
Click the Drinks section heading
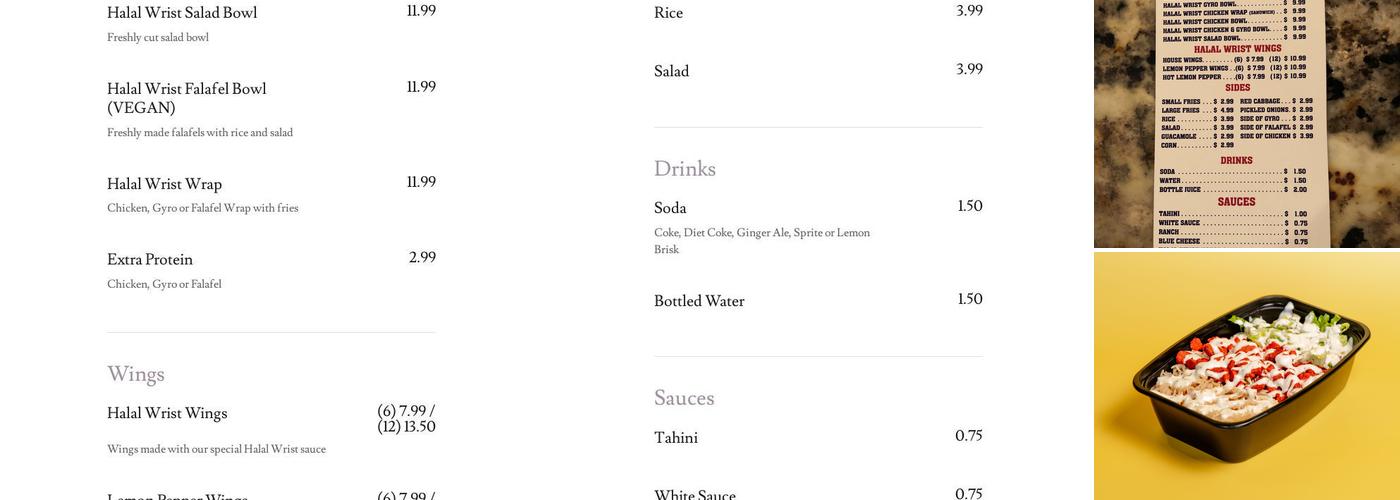click(x=685, y=169)
